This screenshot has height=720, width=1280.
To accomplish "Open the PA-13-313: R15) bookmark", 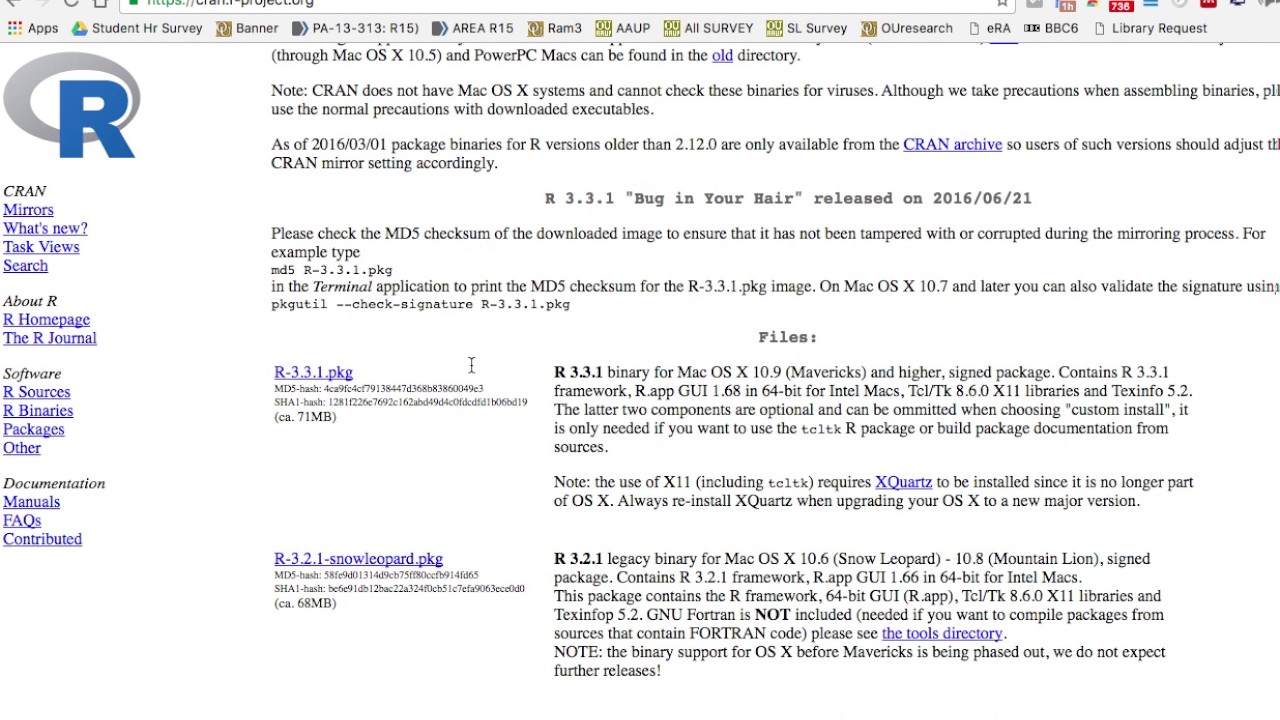I will click(355, 28).
